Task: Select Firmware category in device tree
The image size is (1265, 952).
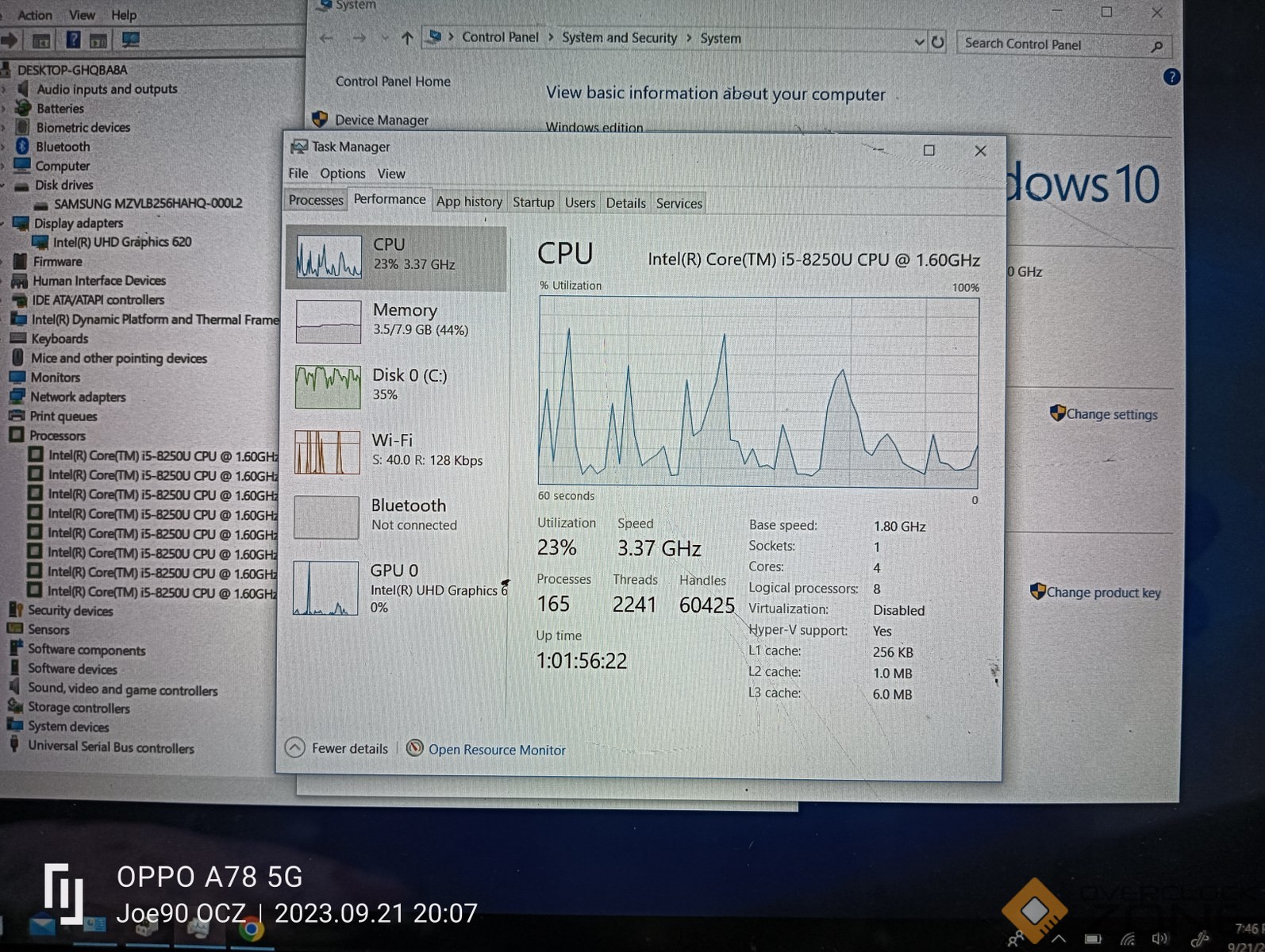Action: pos(57,261)
